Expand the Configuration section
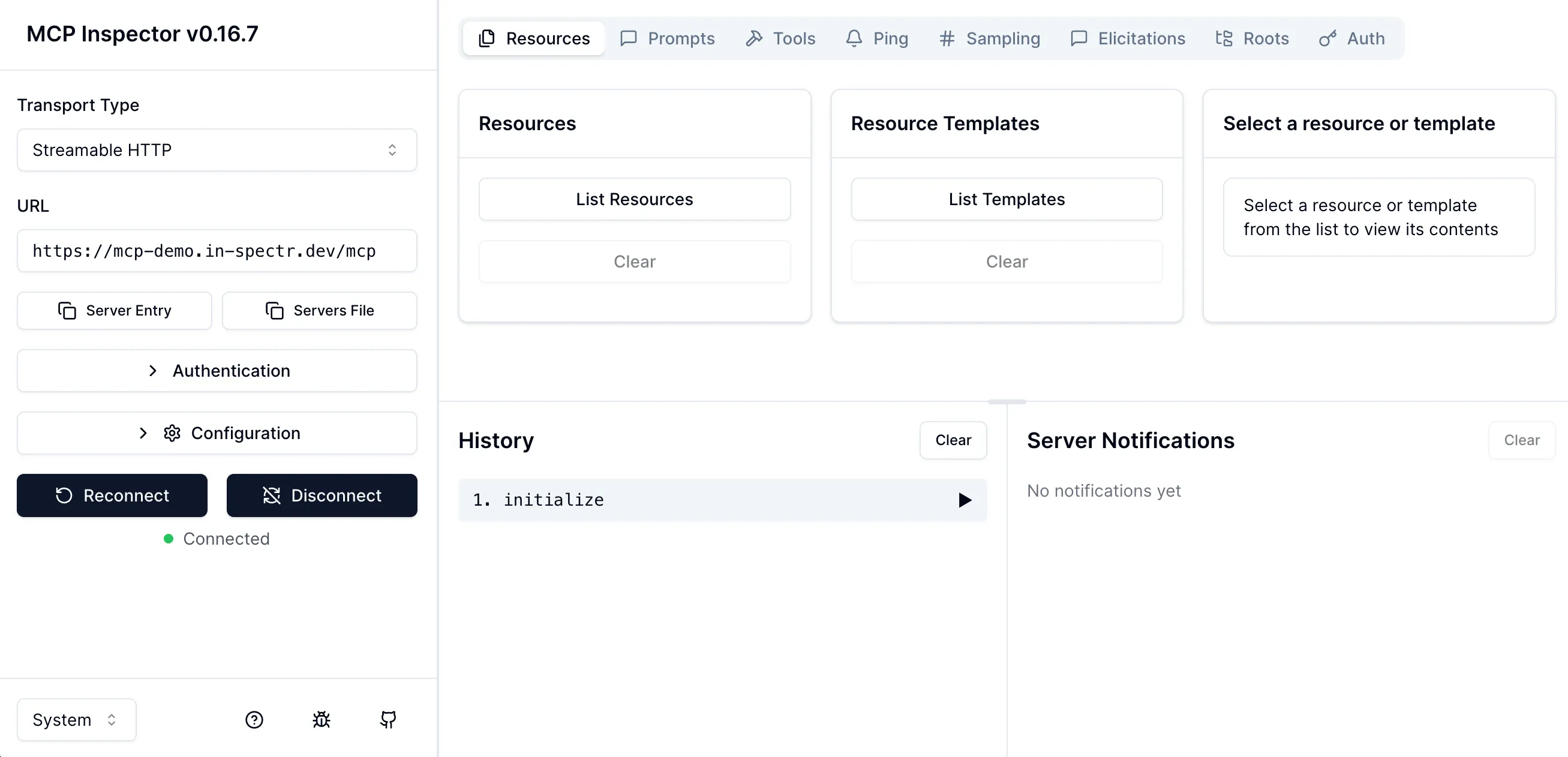Image resolution: width=1568 pixels, height=757 pixels. pyautogui.click(x=217, y=432)
